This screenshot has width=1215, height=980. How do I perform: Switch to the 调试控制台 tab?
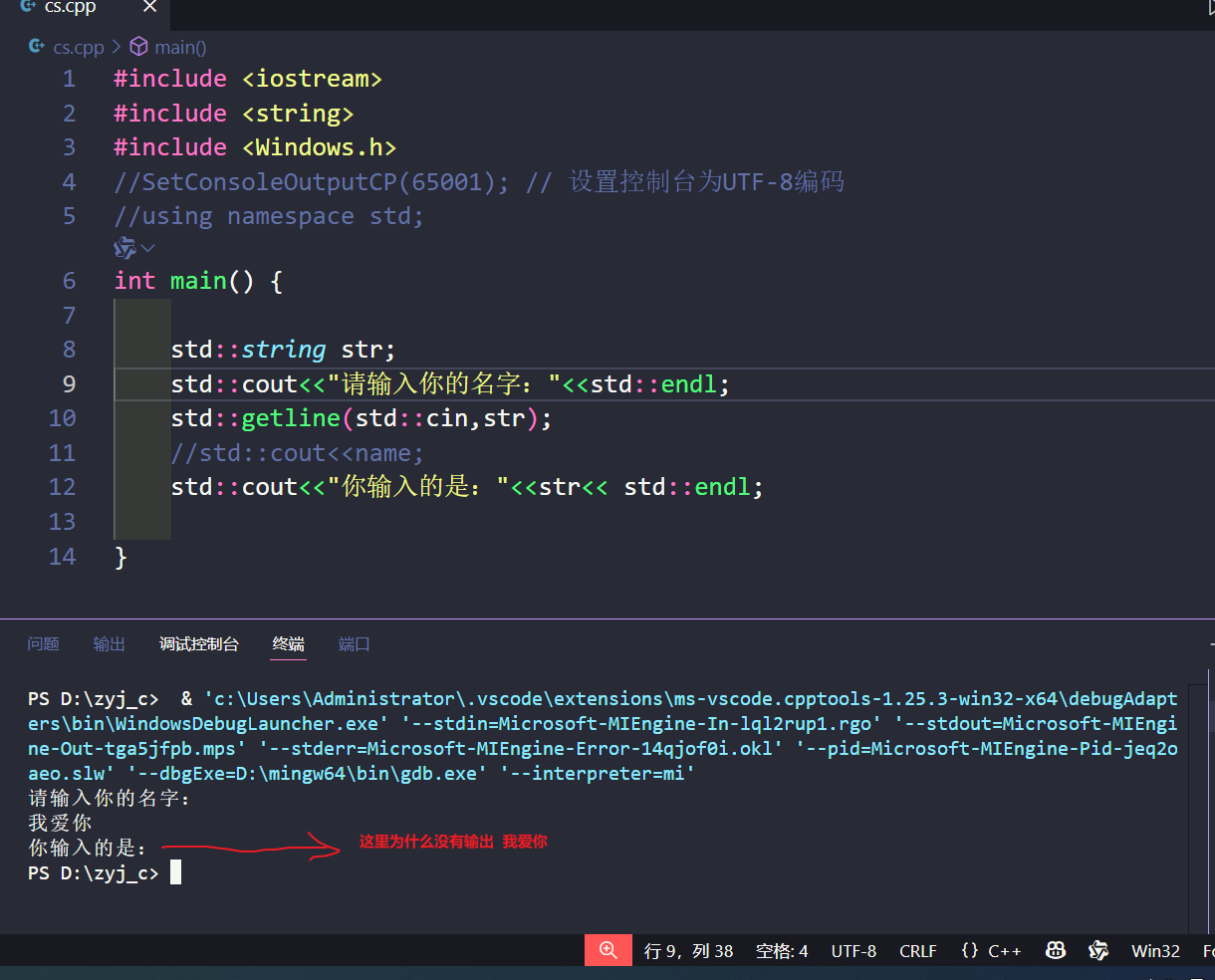point(199,644)
